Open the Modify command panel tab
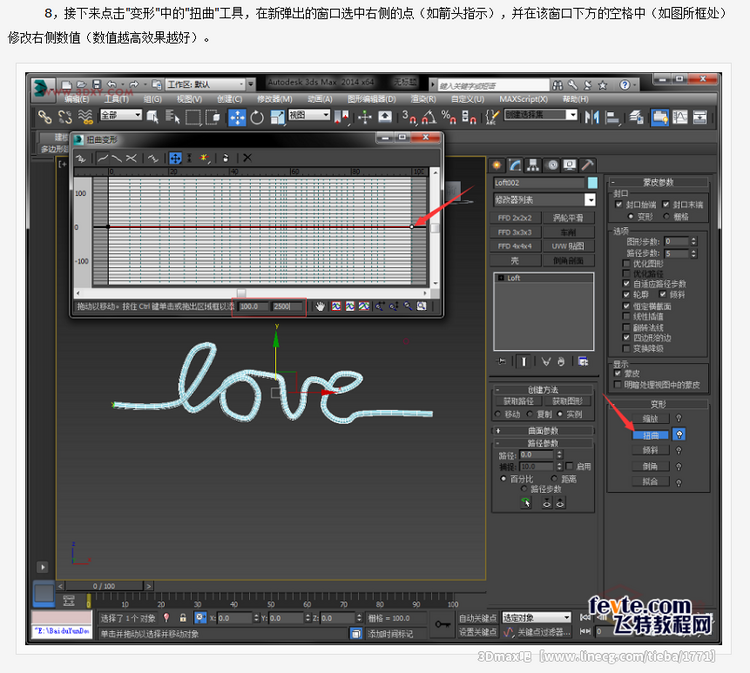Image resolution: width=750 pixels, height=673 pixels. [x=515, y=165]
